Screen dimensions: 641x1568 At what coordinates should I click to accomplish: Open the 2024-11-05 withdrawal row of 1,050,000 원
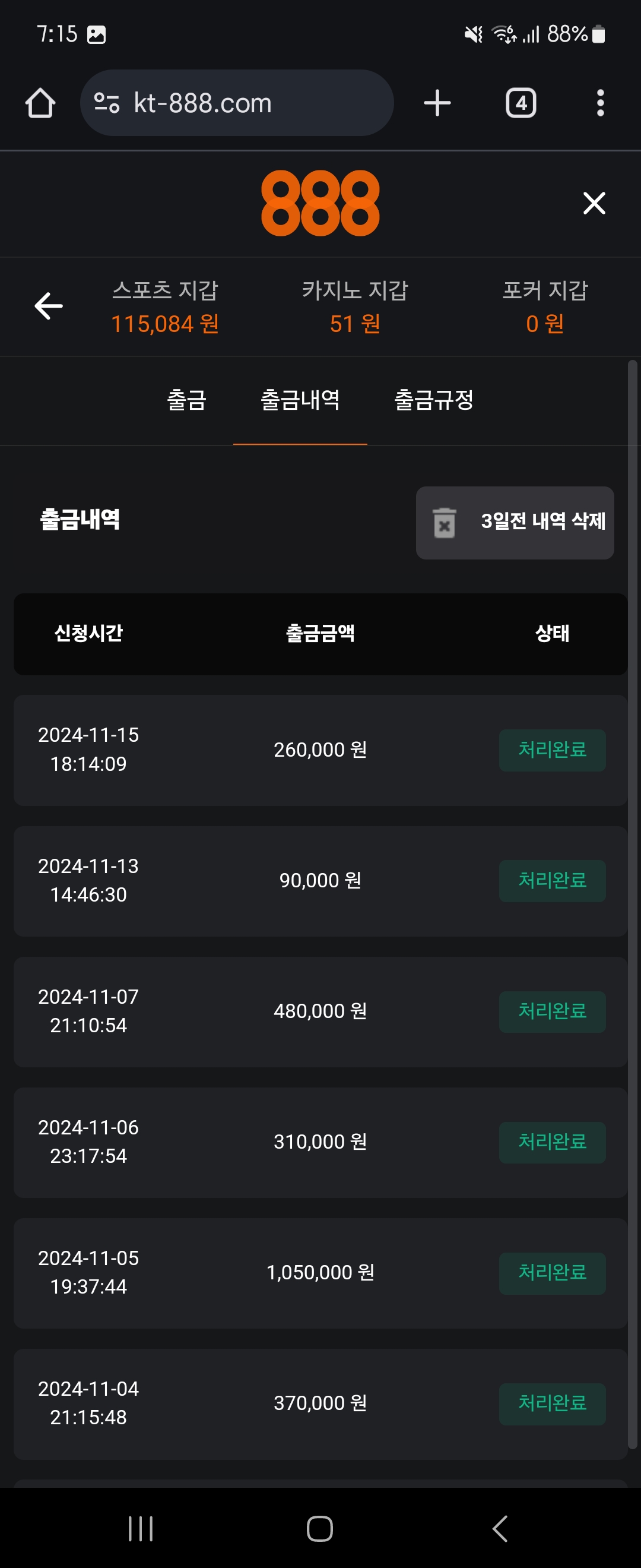tap(320, 1272)
